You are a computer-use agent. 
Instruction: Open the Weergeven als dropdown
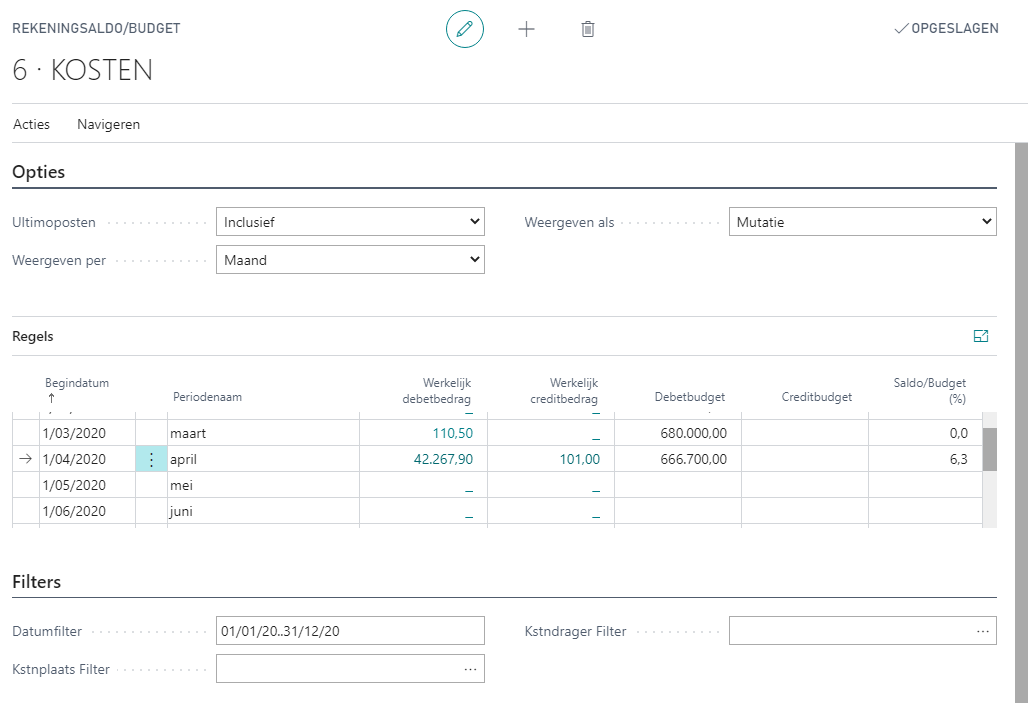(x=862, y=222)
